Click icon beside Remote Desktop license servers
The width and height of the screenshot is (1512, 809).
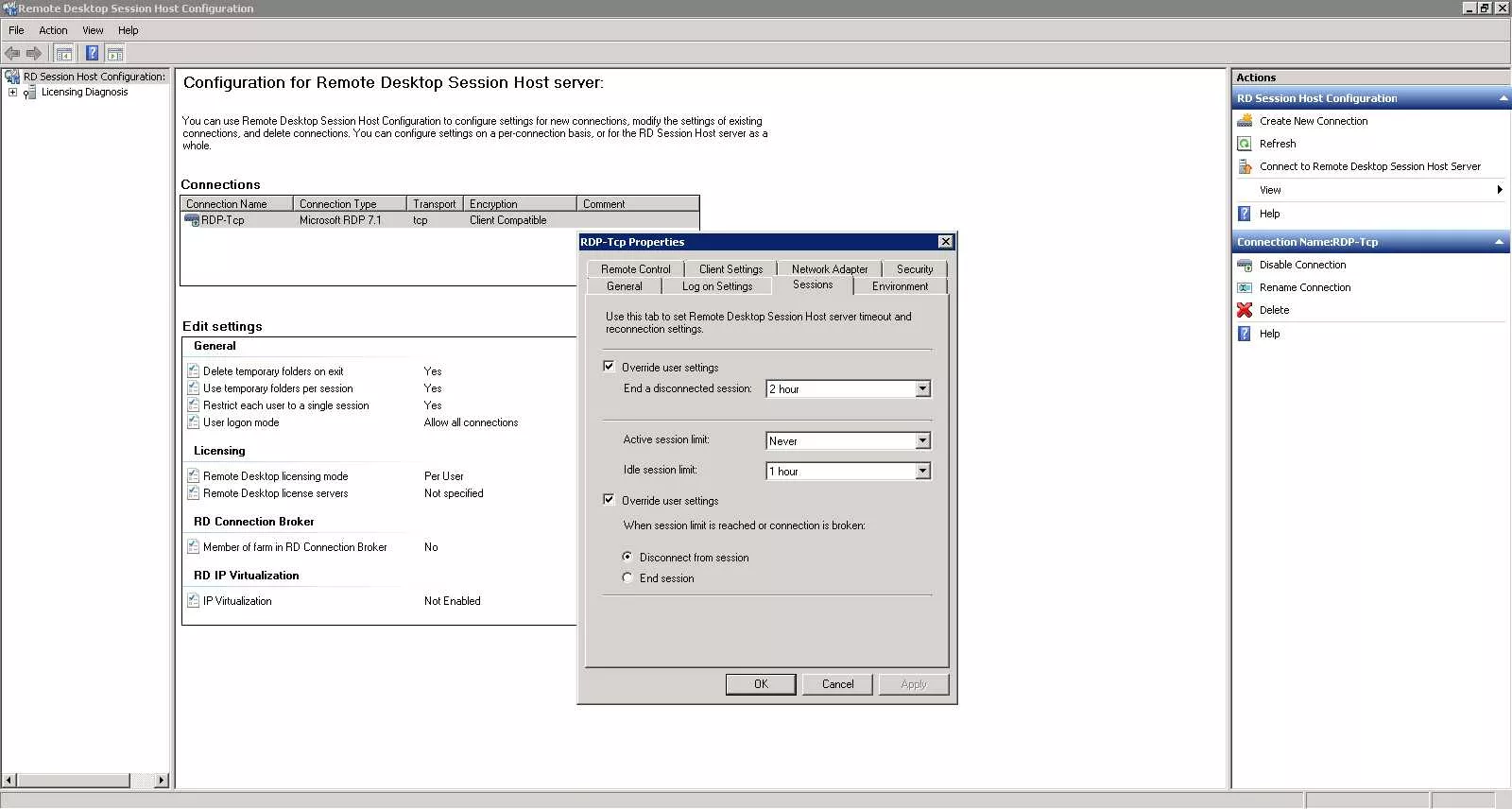(193, 493)
